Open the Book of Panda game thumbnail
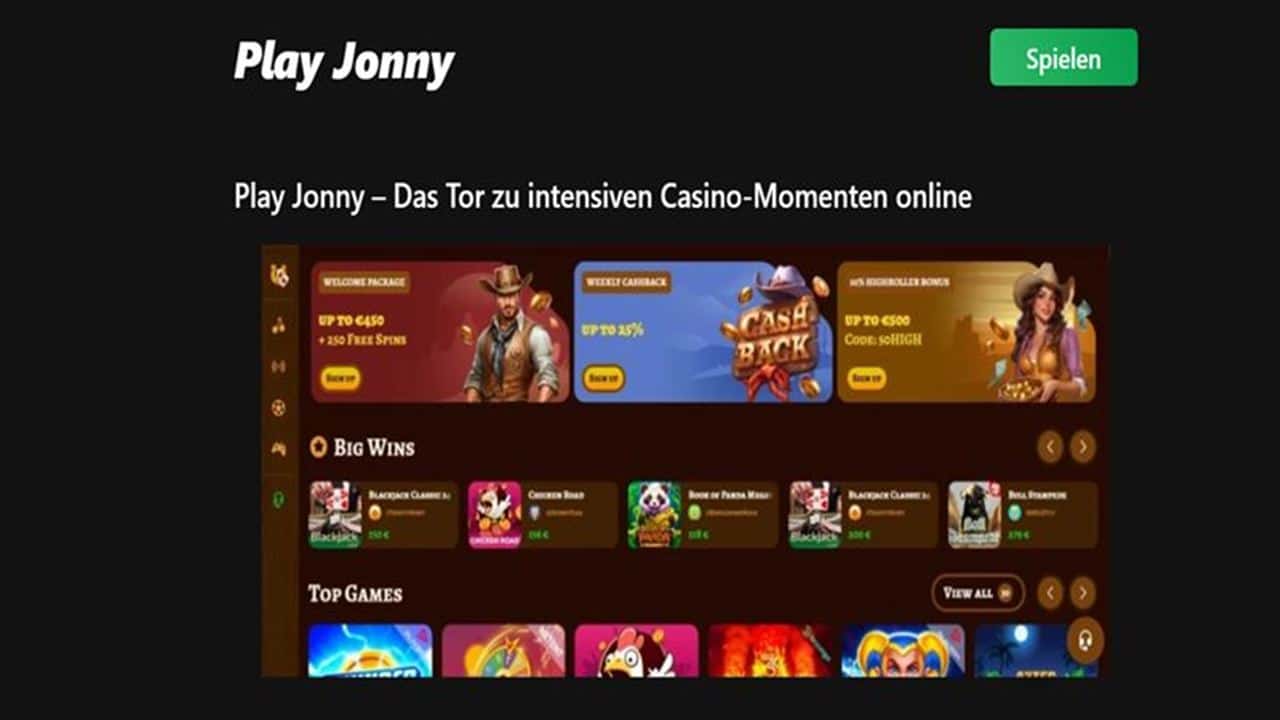The width and height of the screenshot is (1280, 720). pyautogui.click(x=654, y=515)
